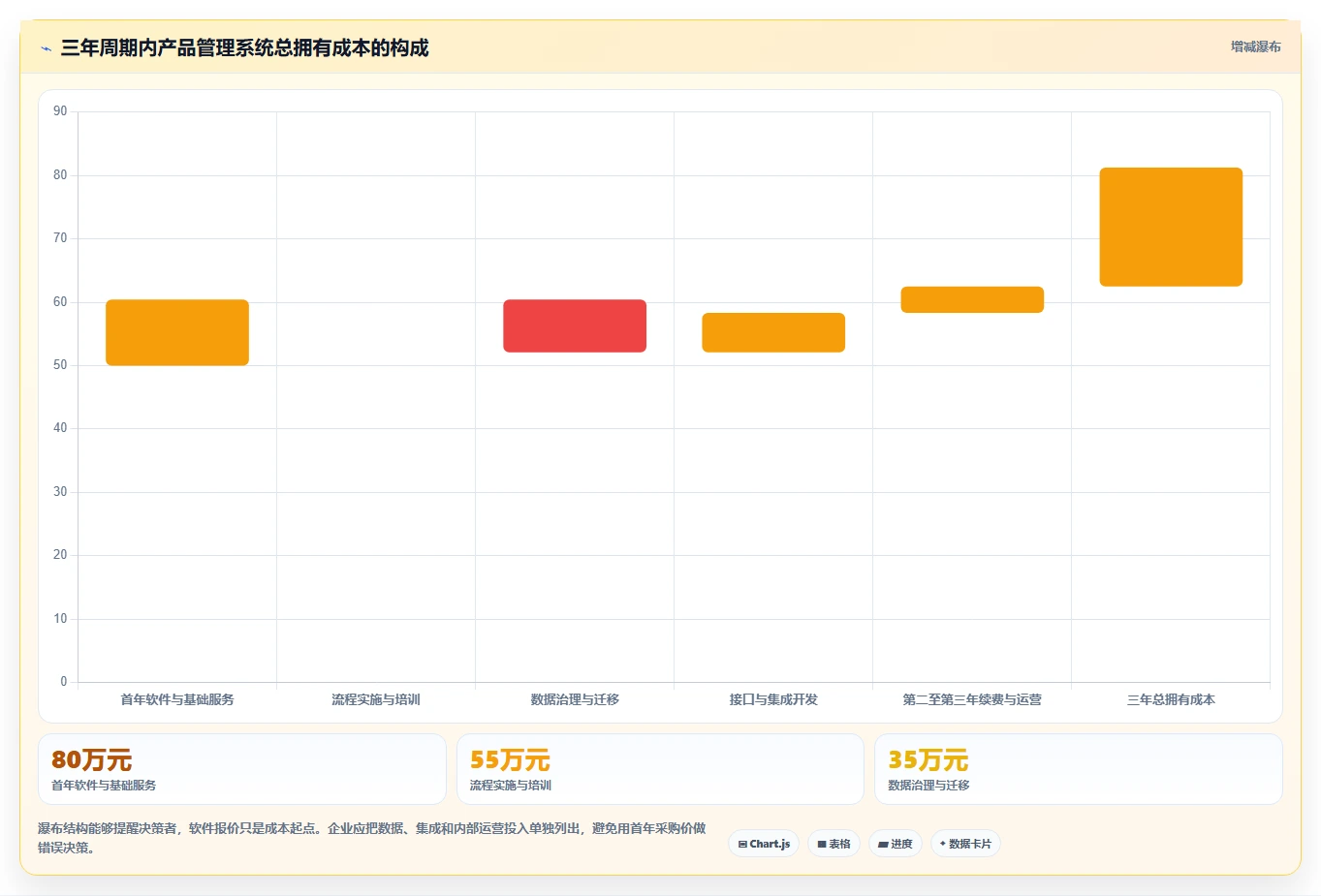Image resolution: width=1321 pixels, height=896 pixels.
Task: Click the 表格 tag
Action: pos(833,844)
